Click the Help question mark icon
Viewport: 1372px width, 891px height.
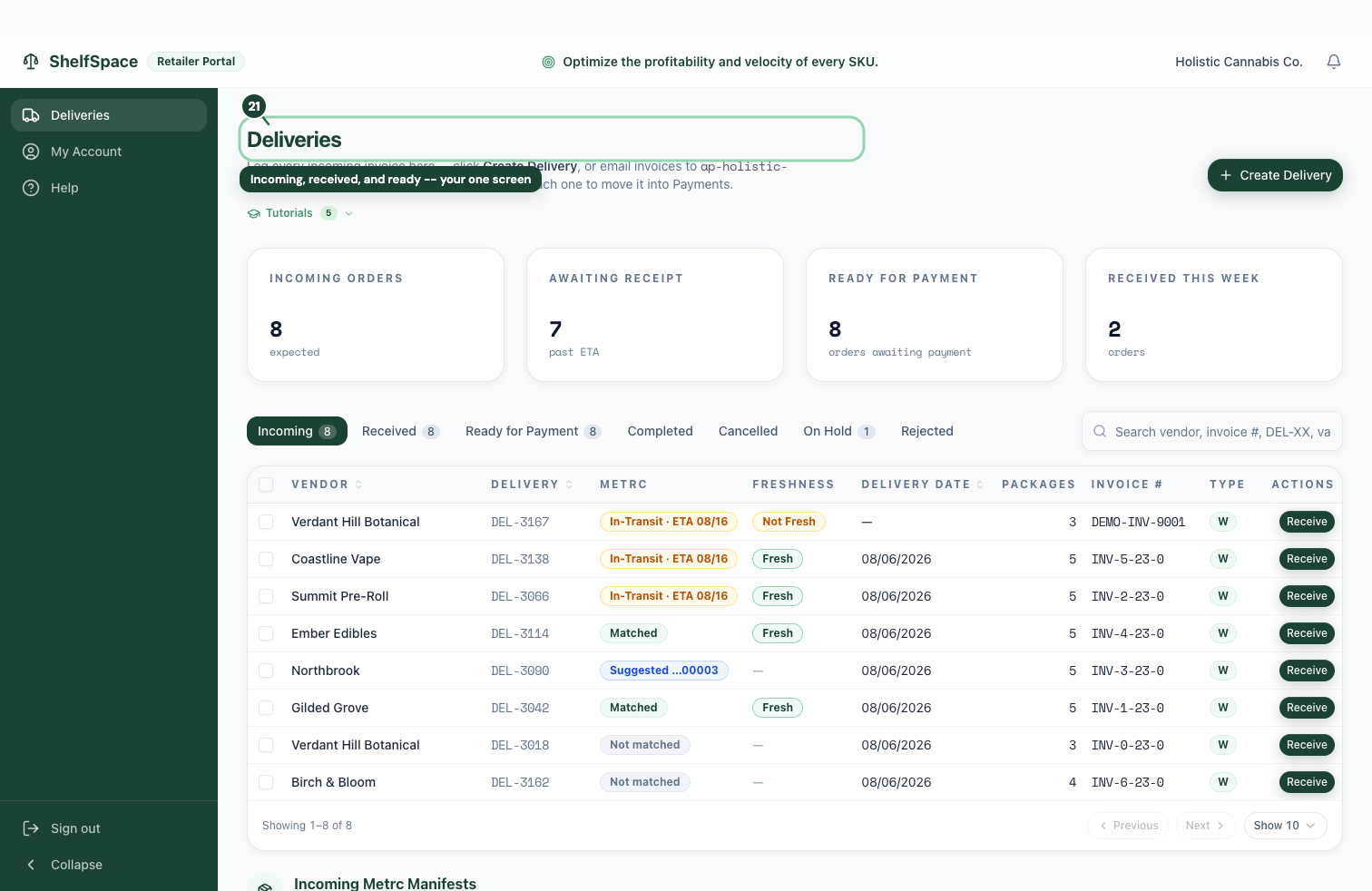(31, 188)
